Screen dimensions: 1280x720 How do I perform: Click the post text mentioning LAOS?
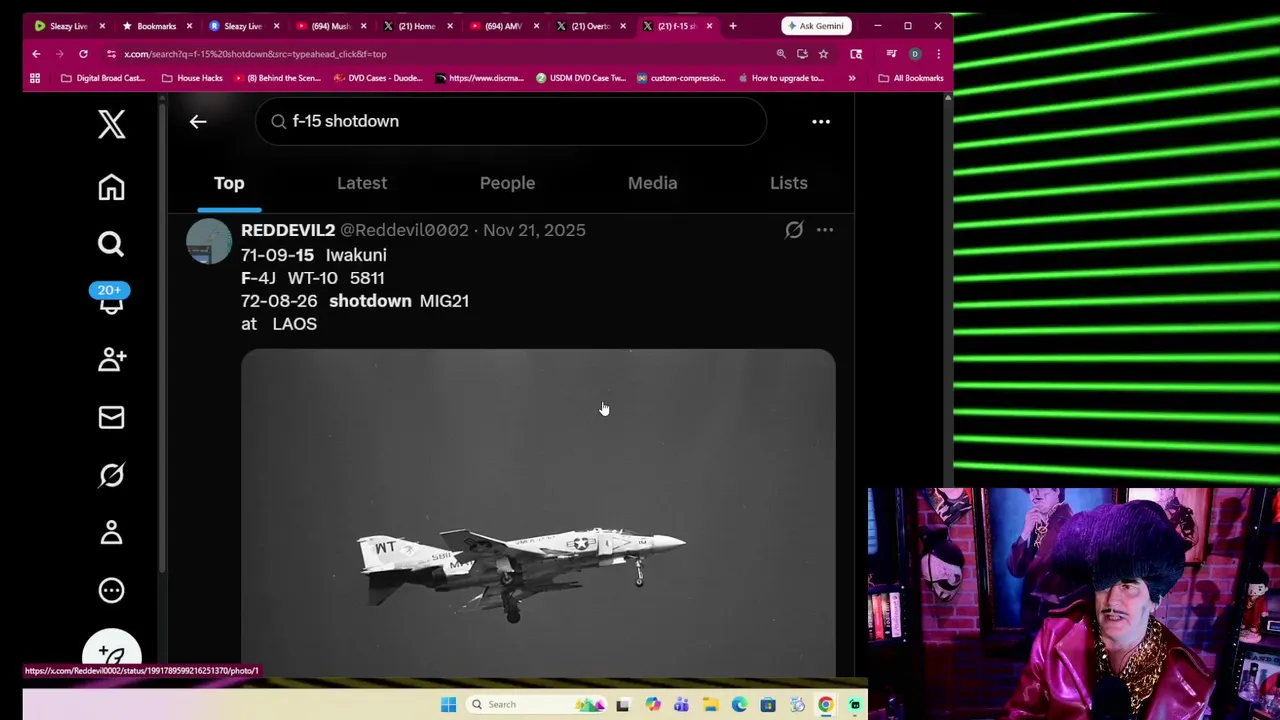[355, 289]
